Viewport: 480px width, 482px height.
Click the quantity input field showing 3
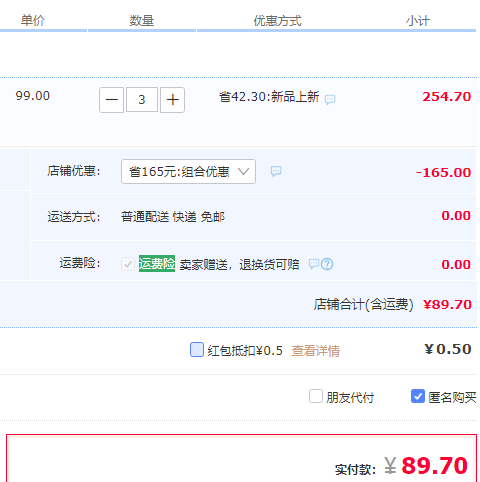[x=142, y=100]
